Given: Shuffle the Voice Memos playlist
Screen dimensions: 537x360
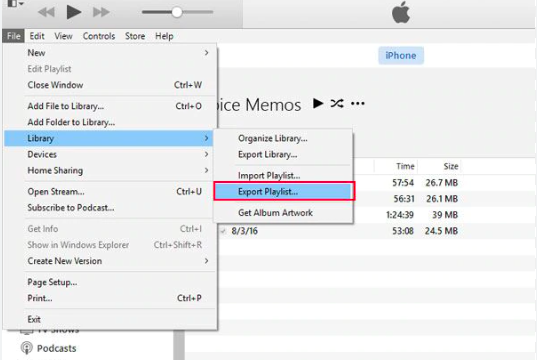Looking at the screenshot, I should point(337,103).
